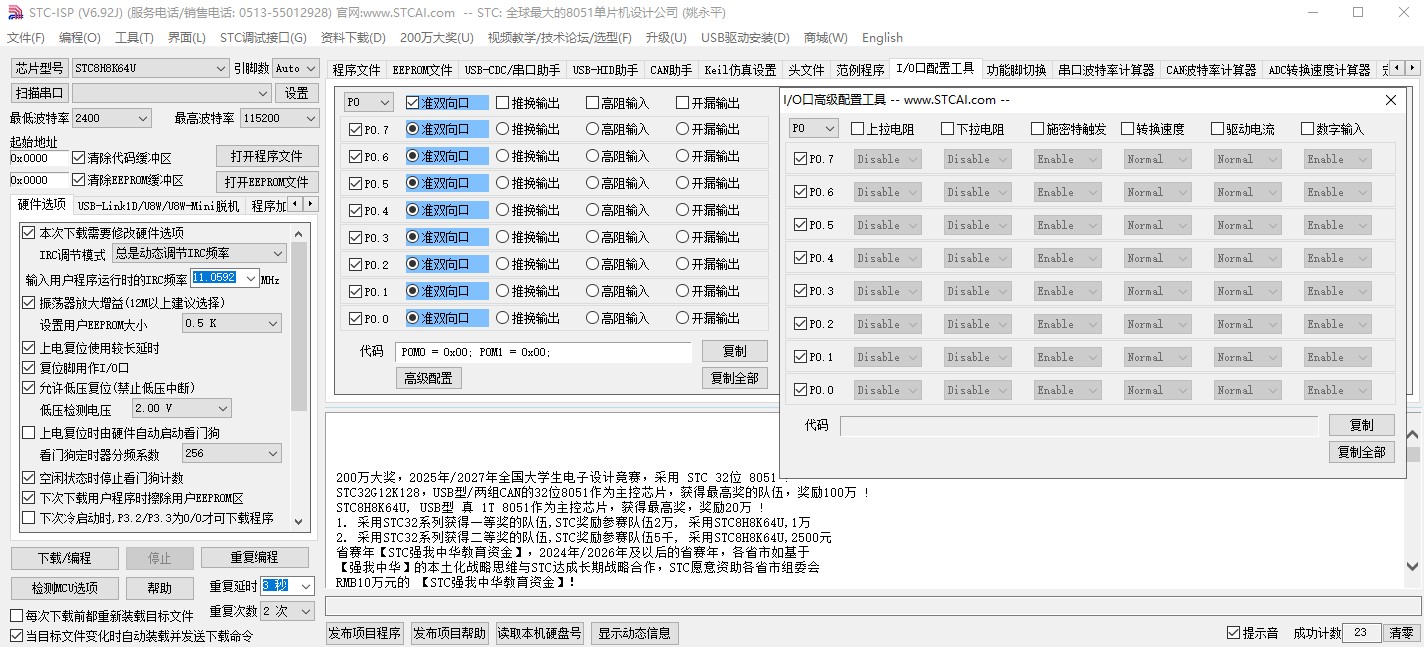This screenshot has height=647, width=1424.
Task: Click the 设置 serial port button
Action: coord(297,93)
